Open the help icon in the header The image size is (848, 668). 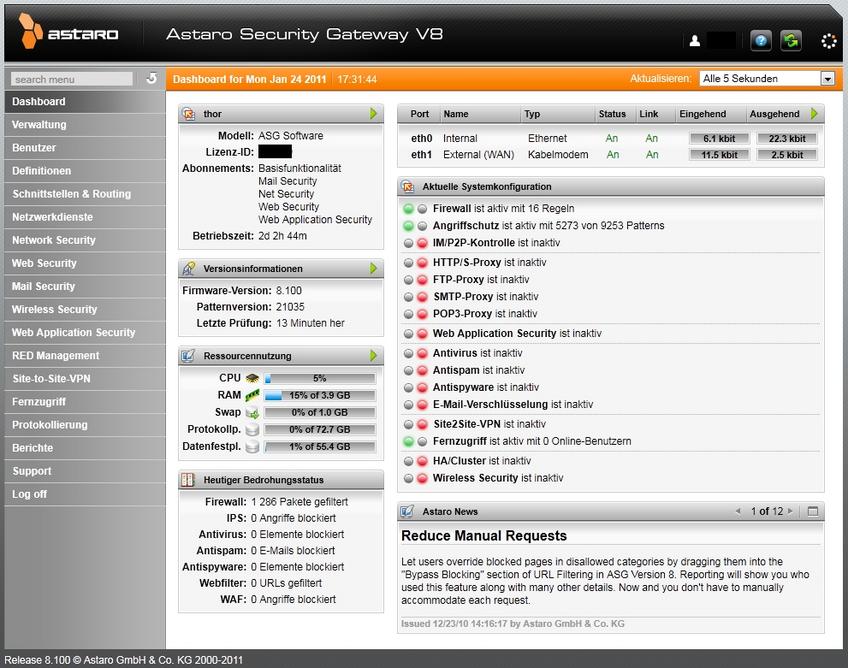760,41
